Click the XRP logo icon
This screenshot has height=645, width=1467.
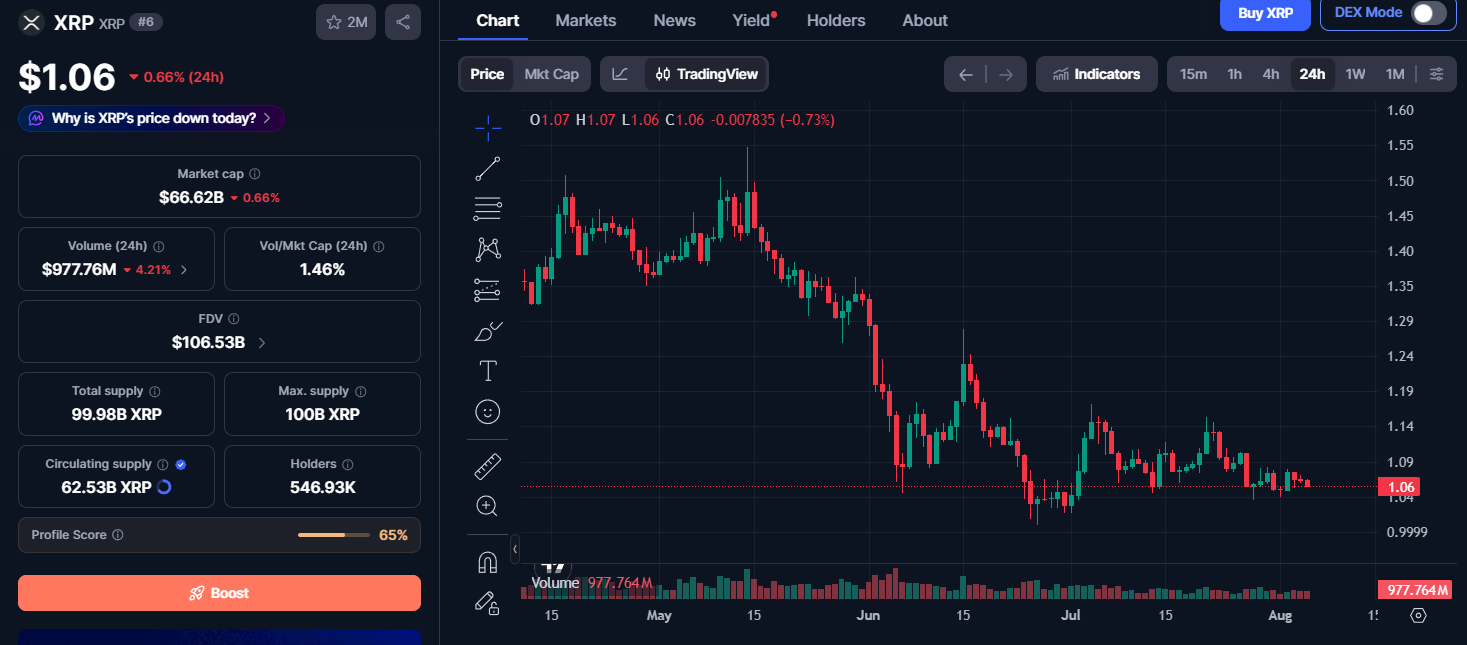(32, 22)
